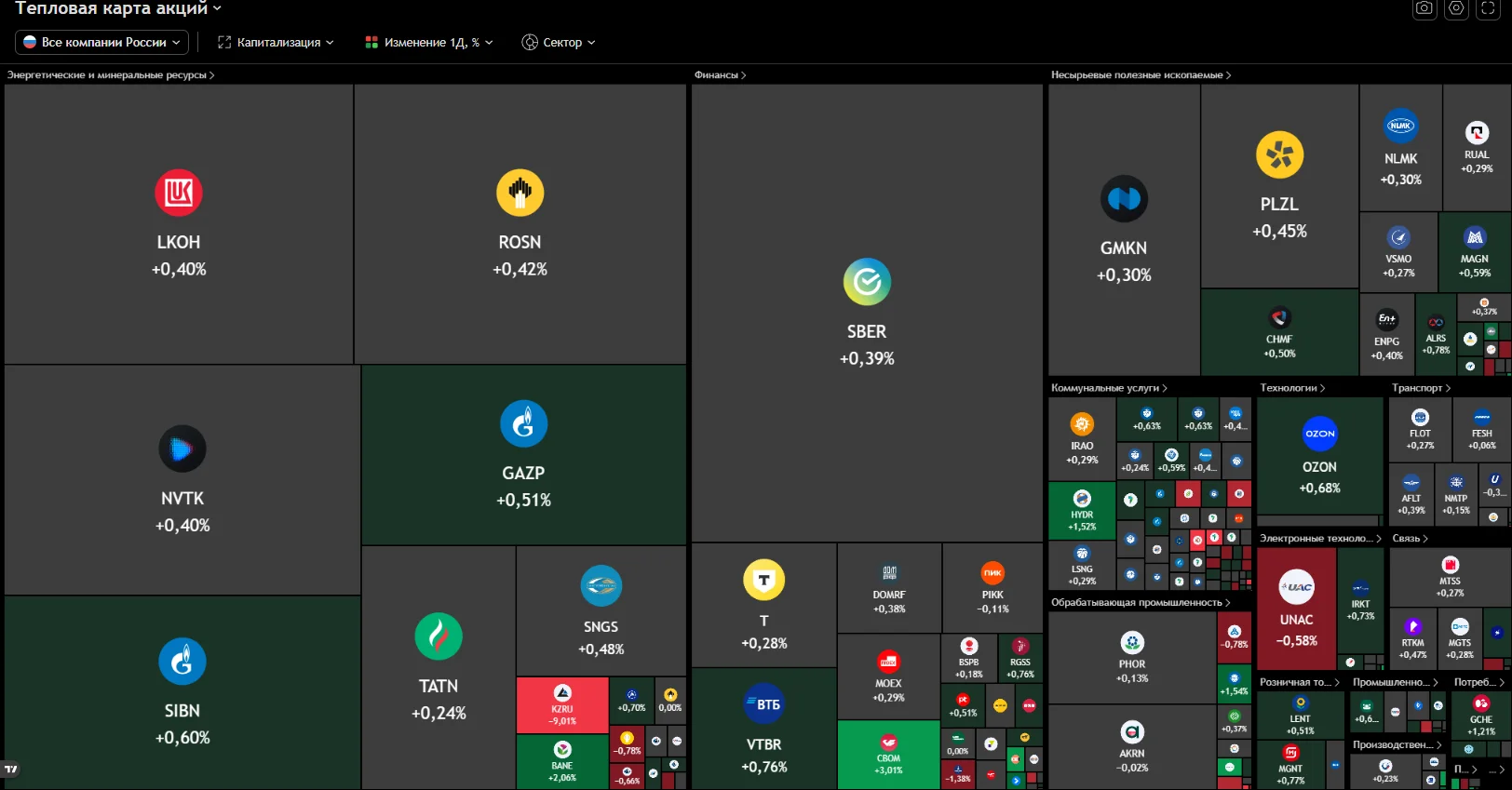The image size is (1512, 790).
Task: Click the TradingView logo badge
Action: (x=11, y=770)
